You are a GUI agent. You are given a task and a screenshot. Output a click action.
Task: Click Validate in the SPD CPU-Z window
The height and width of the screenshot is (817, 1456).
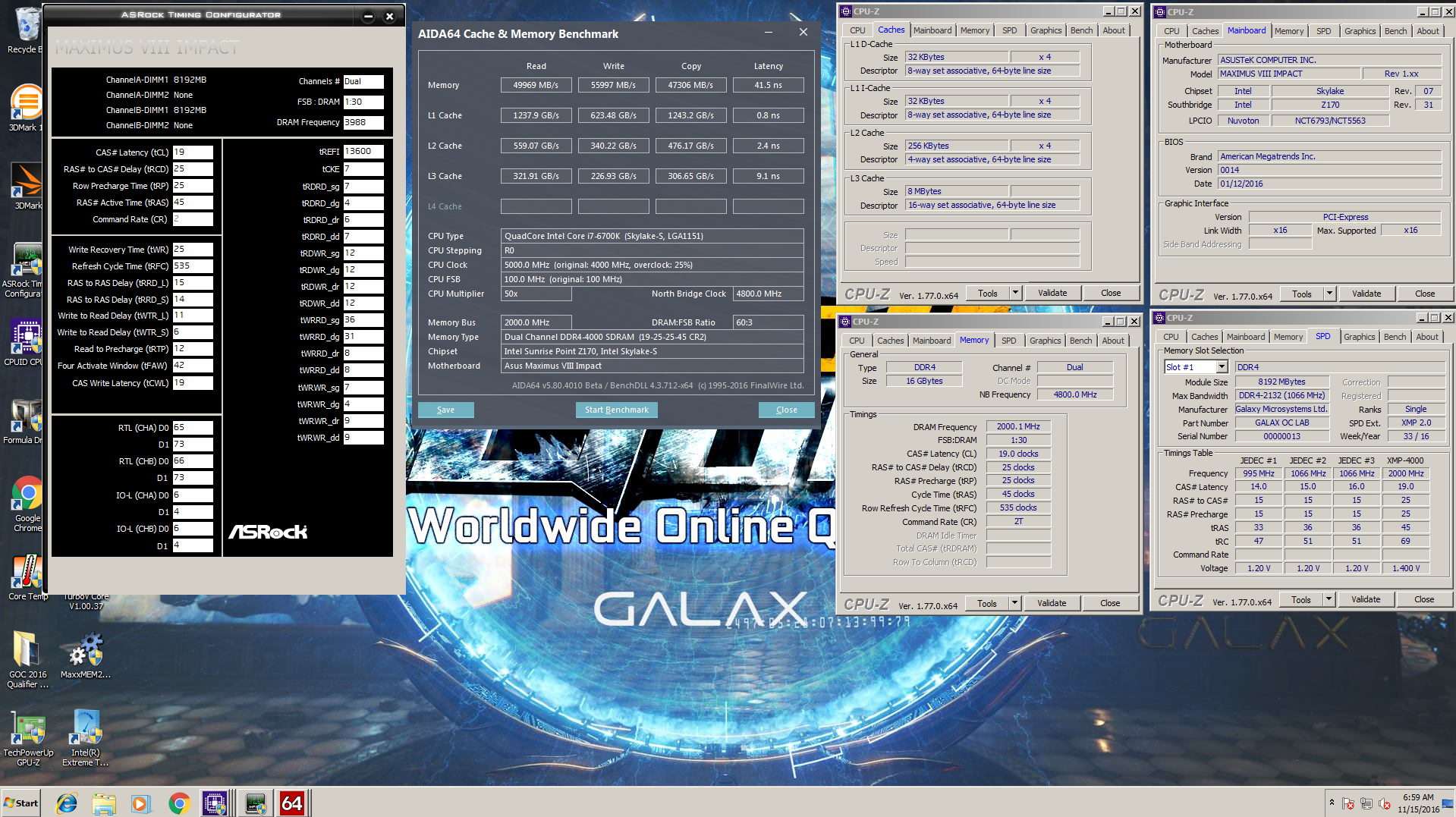[1366, 599]
